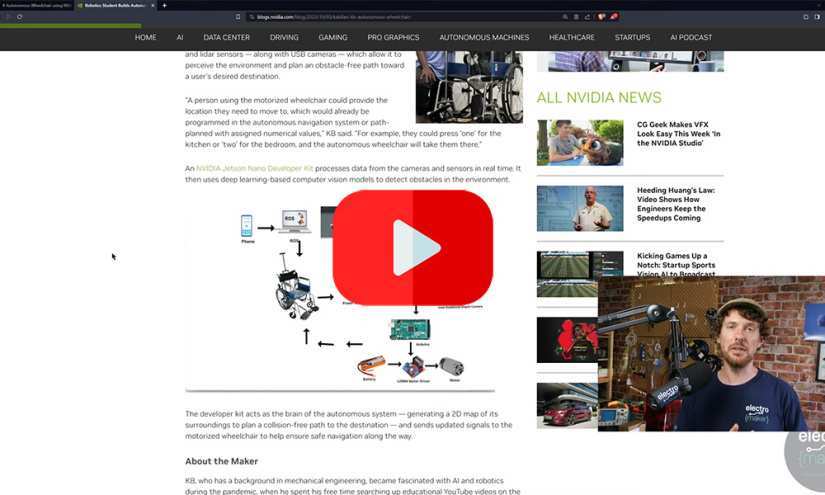The width and height of the screenshot is (825, 495).
Task: Open site info icon beside blogs.nvidia.com
Action: pos(252,17)
